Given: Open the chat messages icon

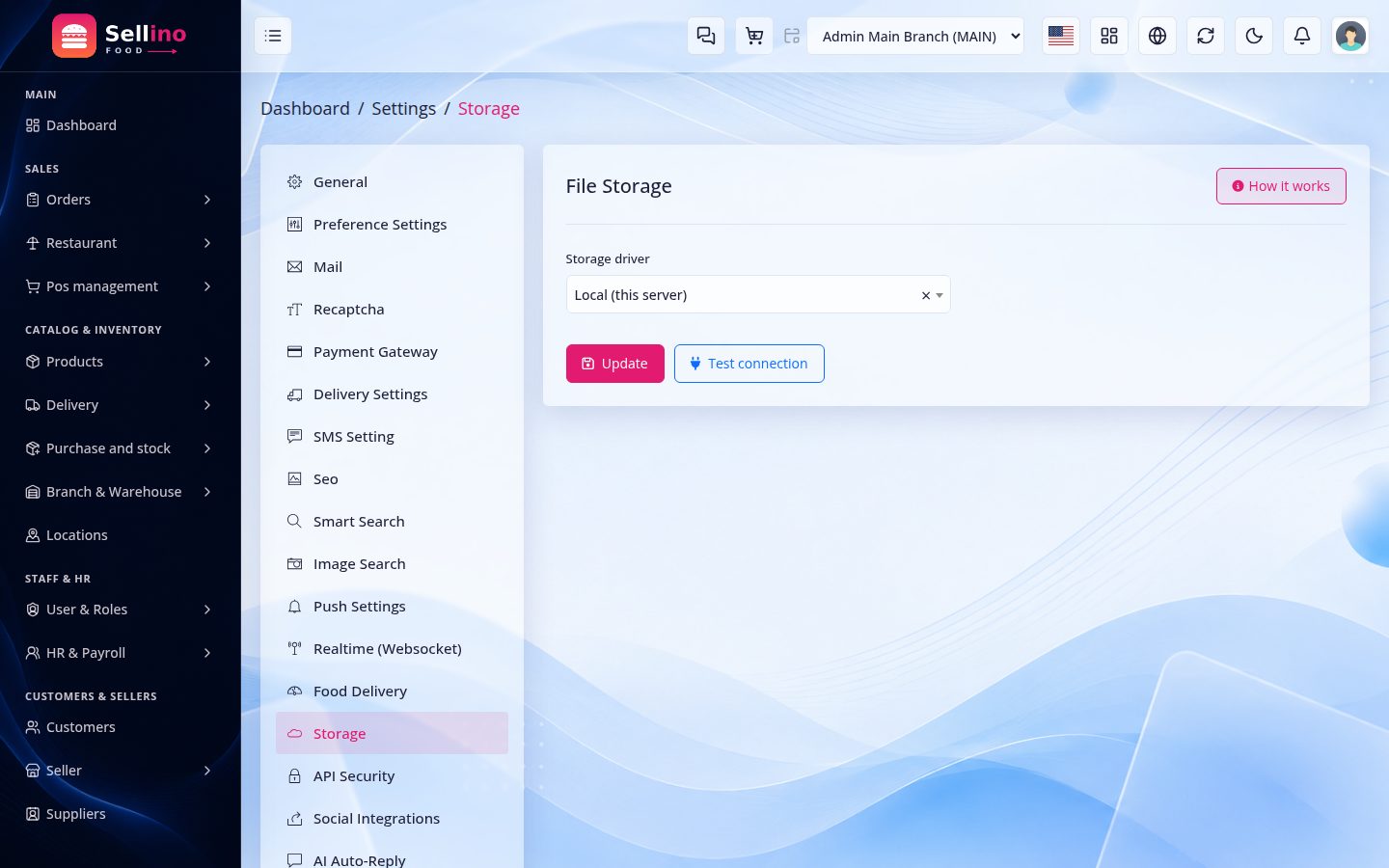Looking at the screenshot, I should point(706,36).
